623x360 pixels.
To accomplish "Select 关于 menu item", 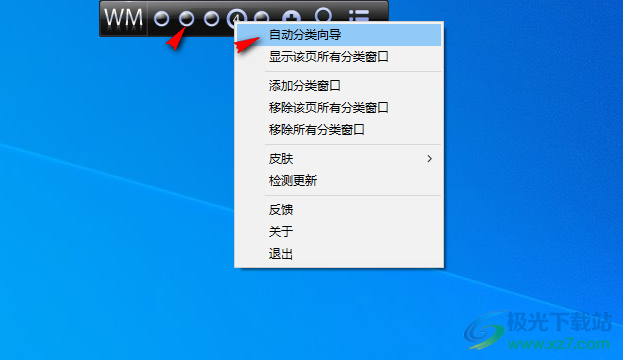I will pos(339,232).
